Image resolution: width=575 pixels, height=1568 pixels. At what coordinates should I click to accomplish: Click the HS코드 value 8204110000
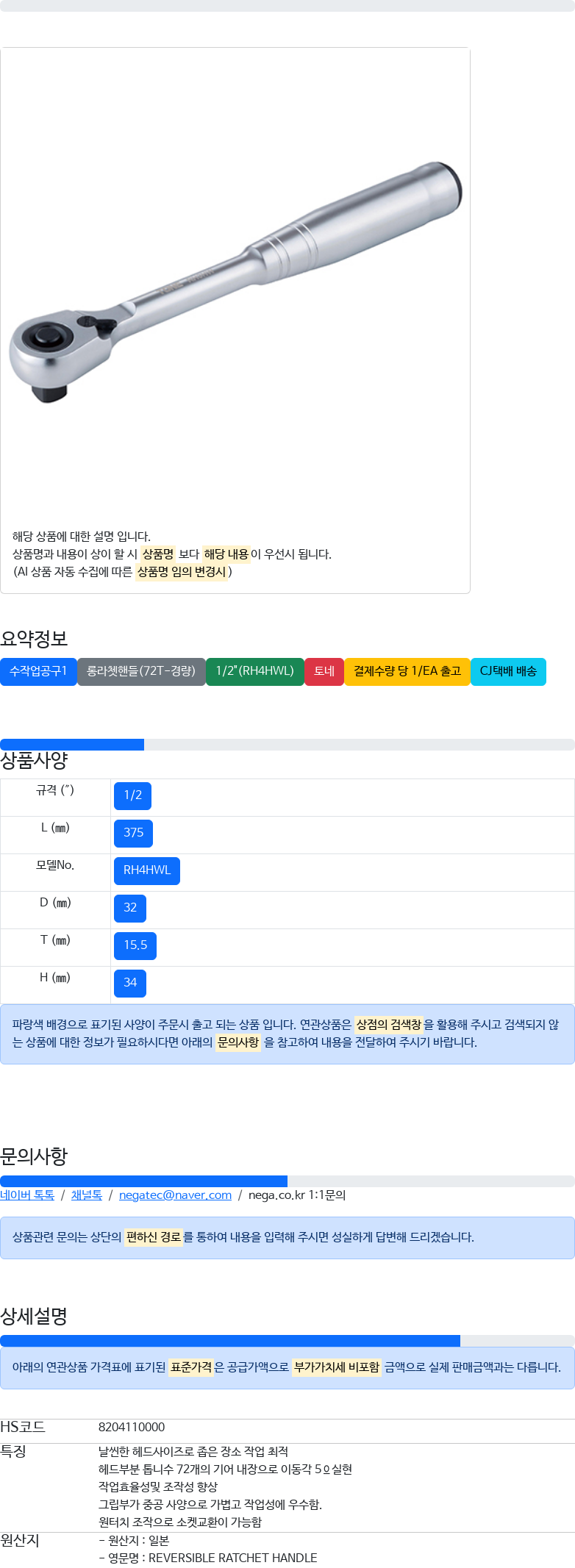pyautogui.click(x=132, y=1427)
